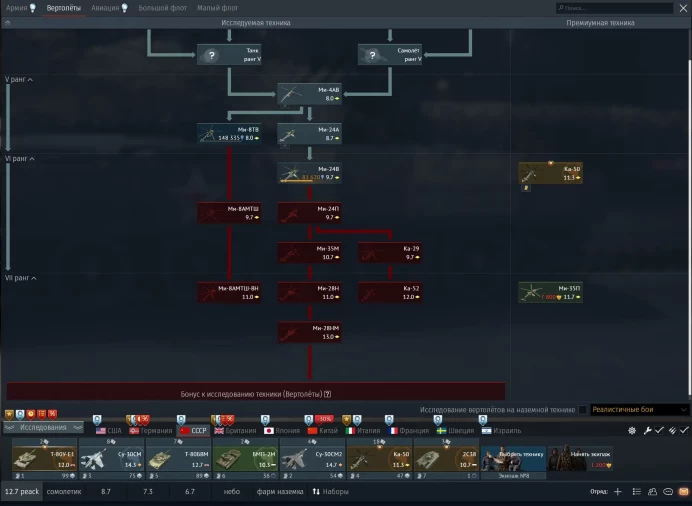Image resolution: width=692 pixels, height=506 pixels.
Task: Select the Ми-8ТВ helicopter card
Action: [229, 134]
